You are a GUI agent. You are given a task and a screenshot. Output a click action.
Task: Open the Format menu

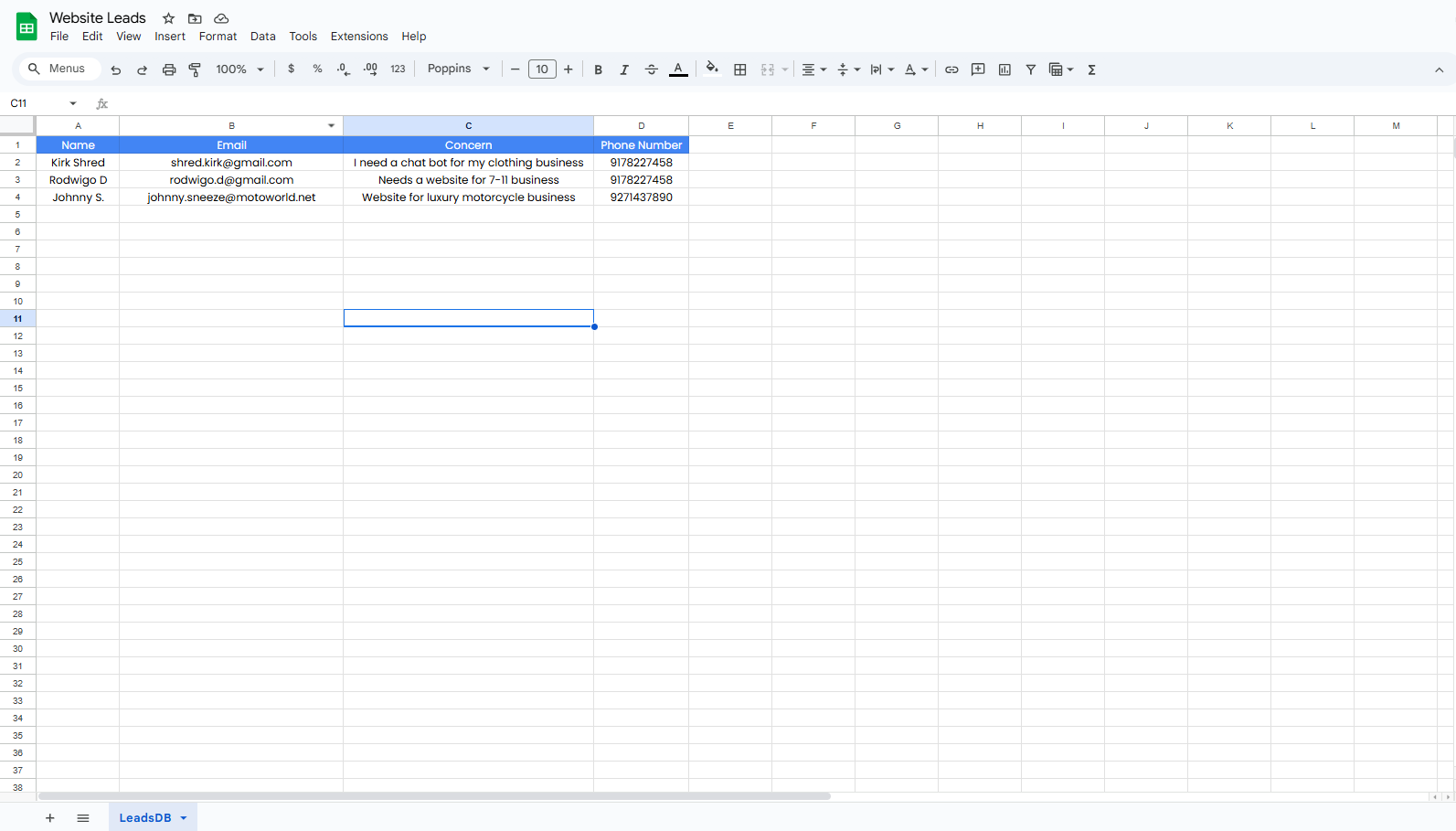pyautogui.click(x=218, y=37)
